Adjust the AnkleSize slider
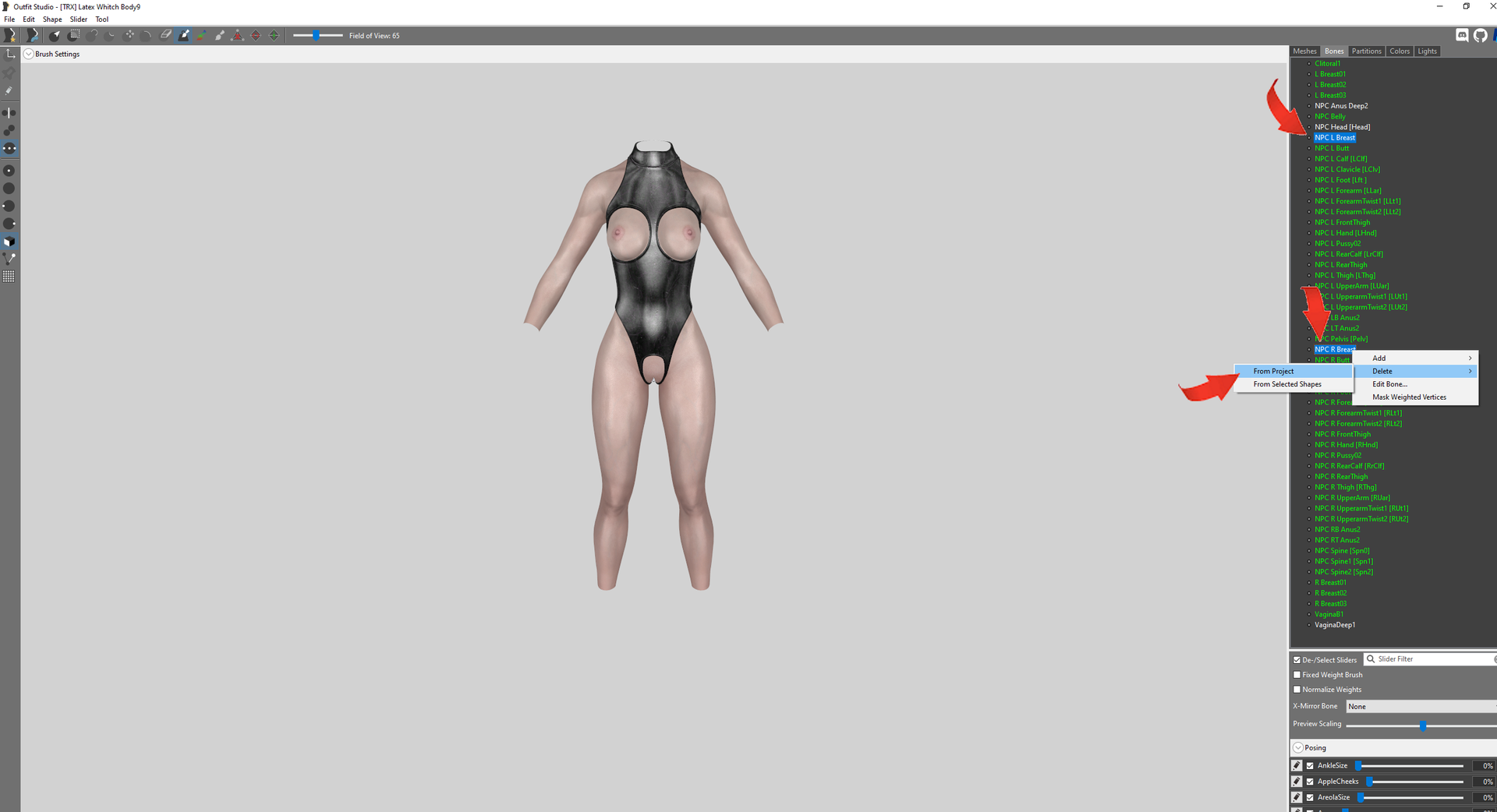The height and width of the screenshot is (812, 1497). (1410, 766)
